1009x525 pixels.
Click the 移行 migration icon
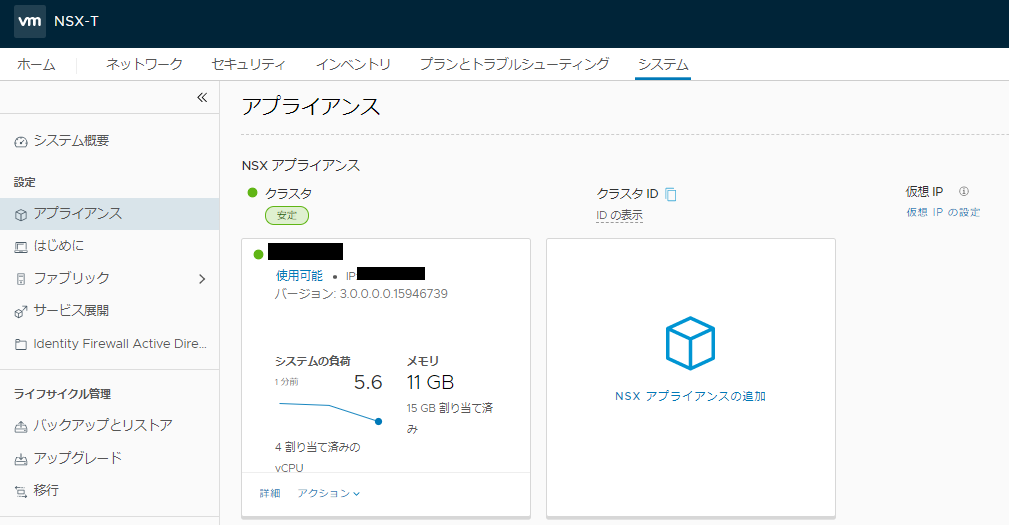pos(21,491)
